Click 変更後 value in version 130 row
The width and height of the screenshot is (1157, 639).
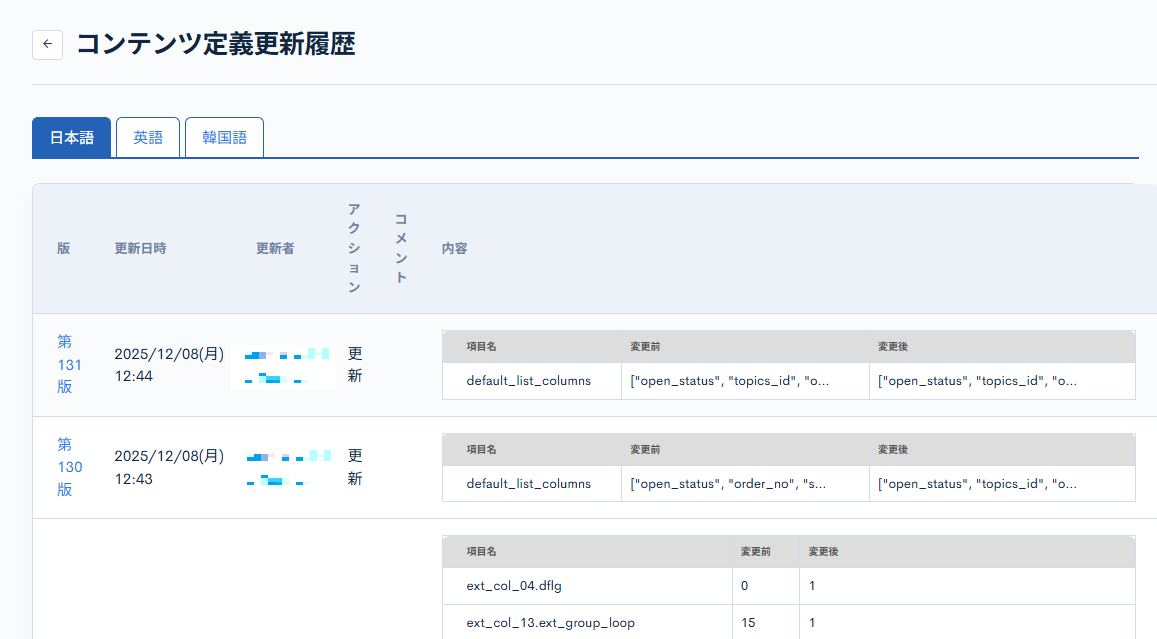(x=977, y=484)
